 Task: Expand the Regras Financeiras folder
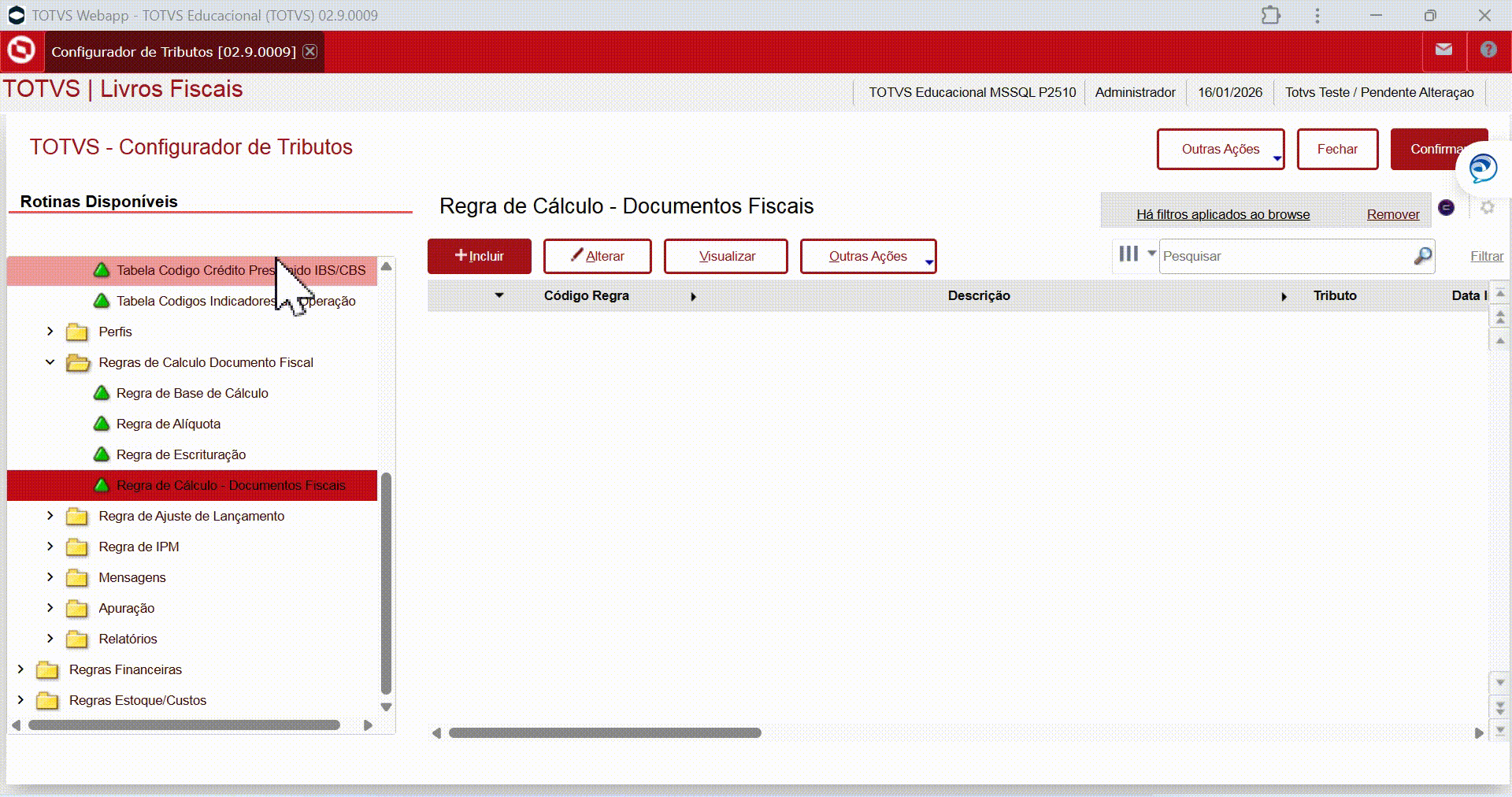click(x=20, y=669)
